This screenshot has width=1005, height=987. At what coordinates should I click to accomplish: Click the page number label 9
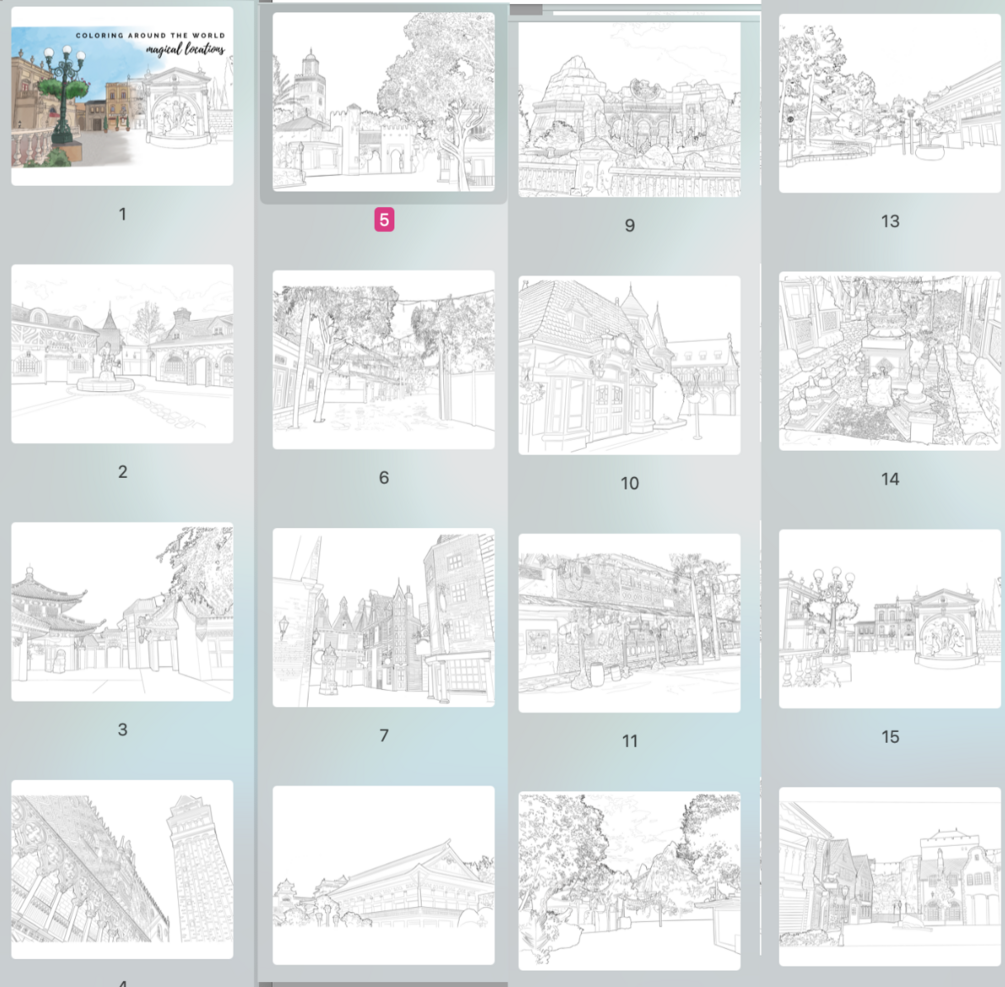629,225
